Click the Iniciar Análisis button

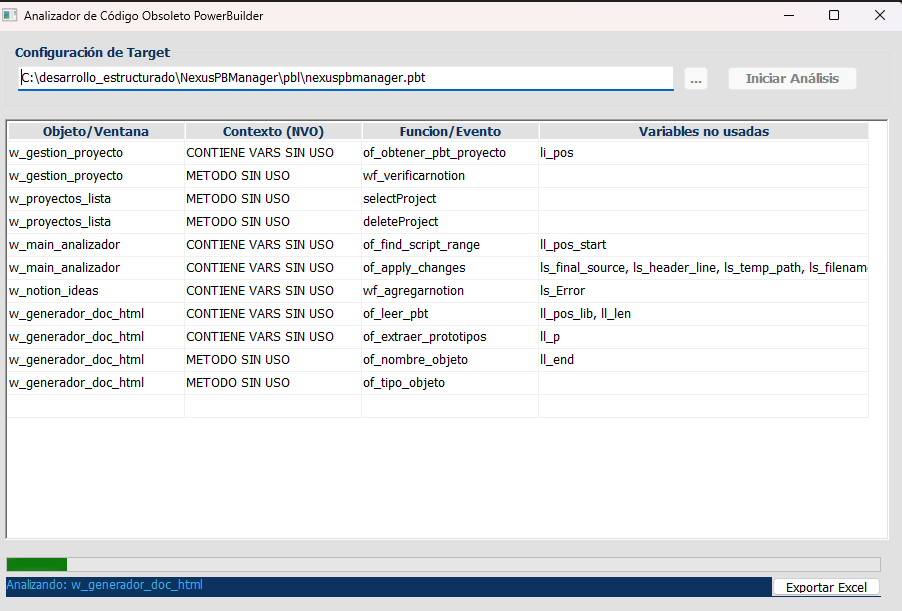click(x=792, y=79)
